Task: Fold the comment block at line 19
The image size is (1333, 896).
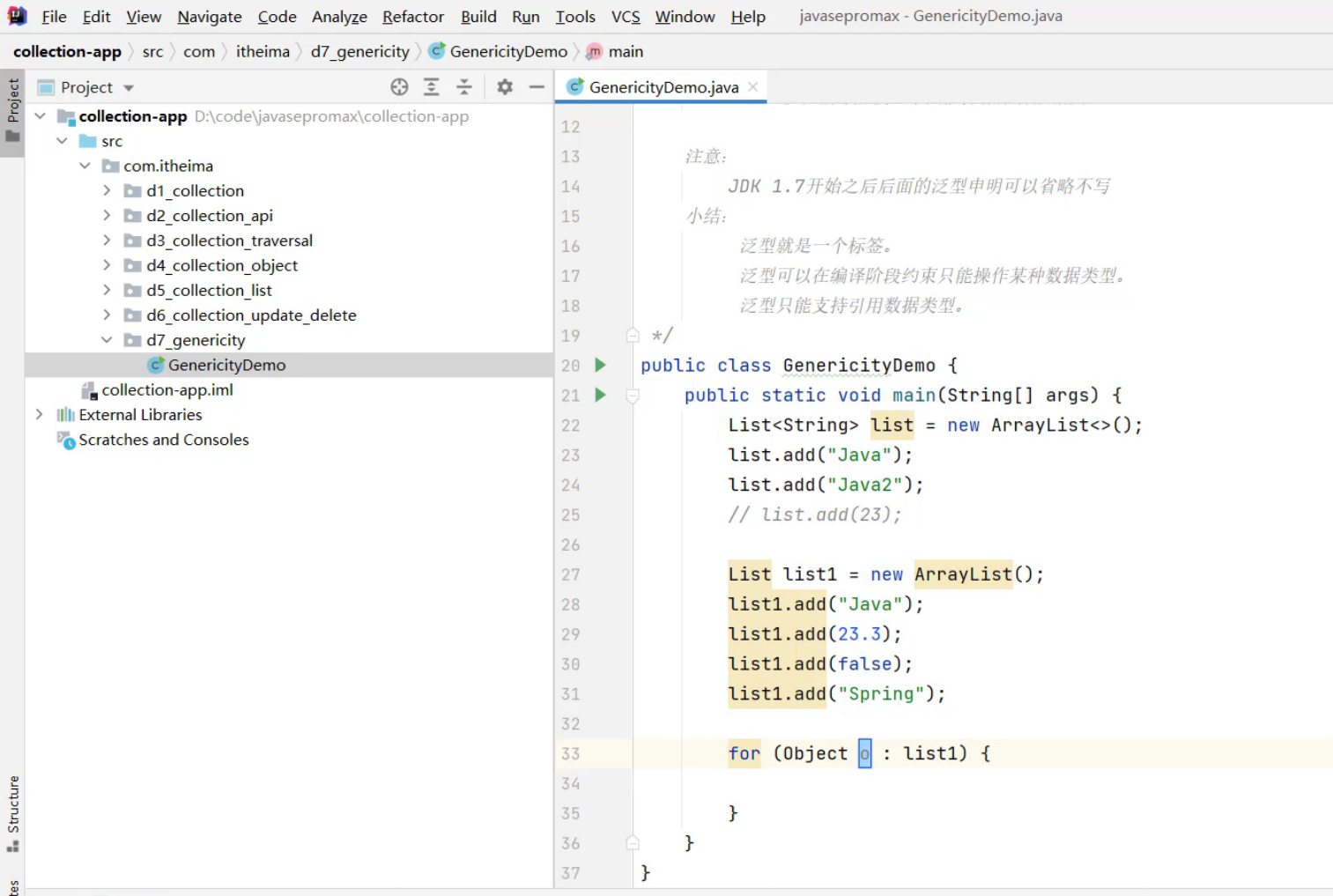Action: point(633,335)
